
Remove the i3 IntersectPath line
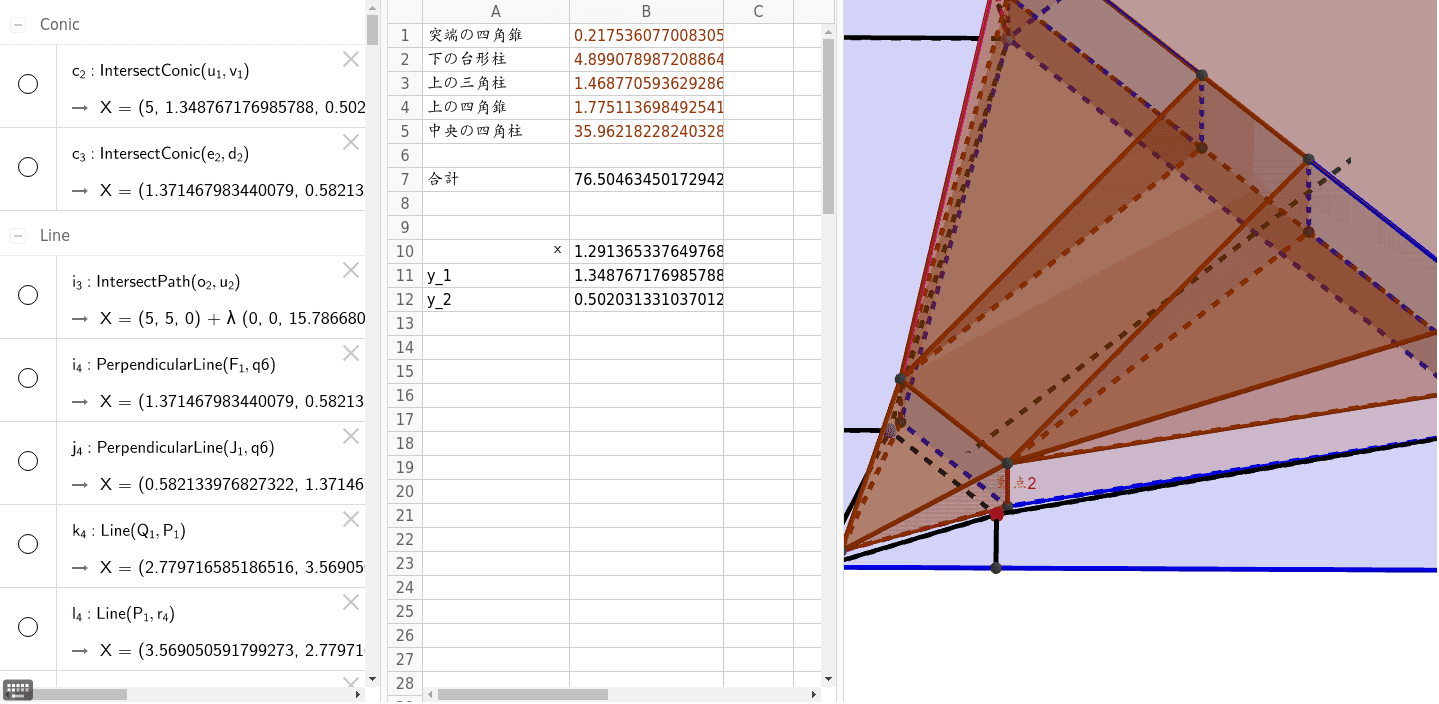click(x=351, y=270)
